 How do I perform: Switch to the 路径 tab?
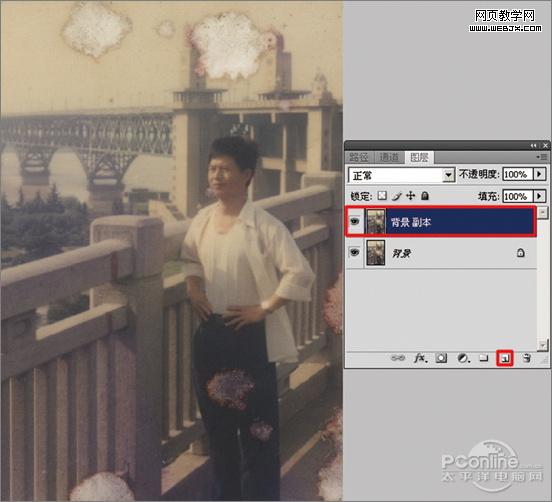(358, 157)
